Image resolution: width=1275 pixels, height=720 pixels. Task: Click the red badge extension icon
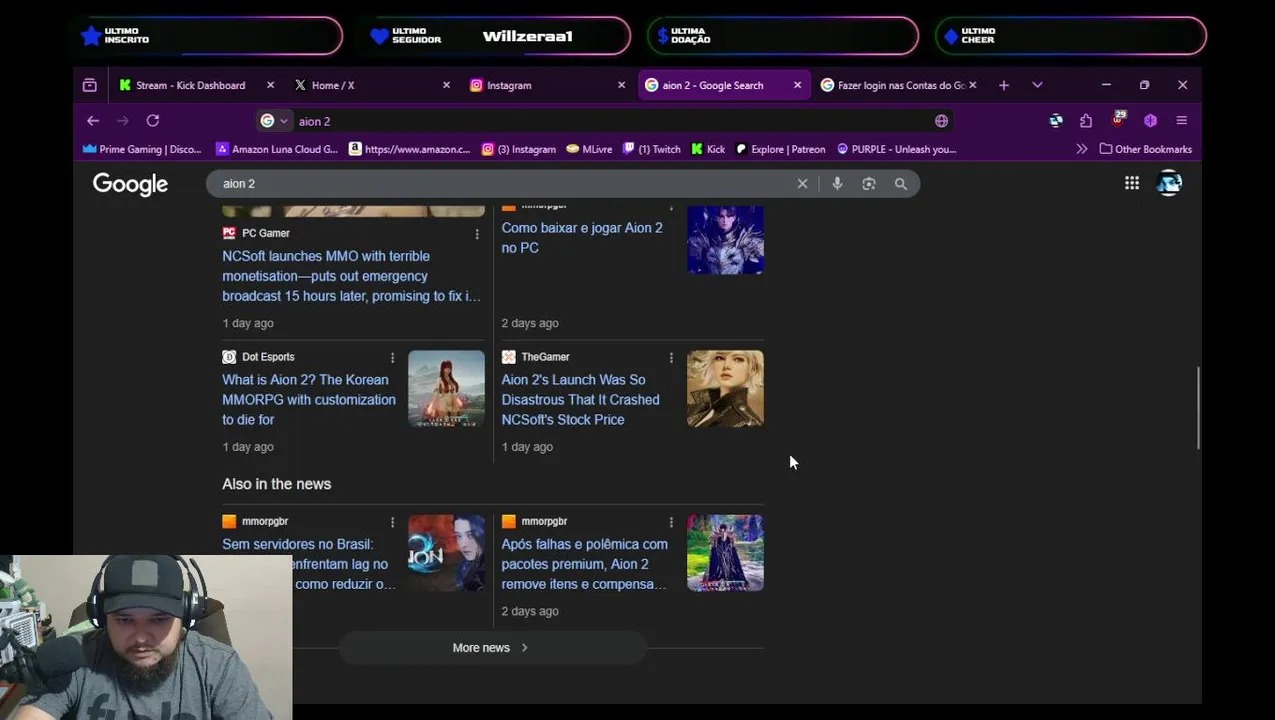pyautogui.click(x=1118, y=121)
